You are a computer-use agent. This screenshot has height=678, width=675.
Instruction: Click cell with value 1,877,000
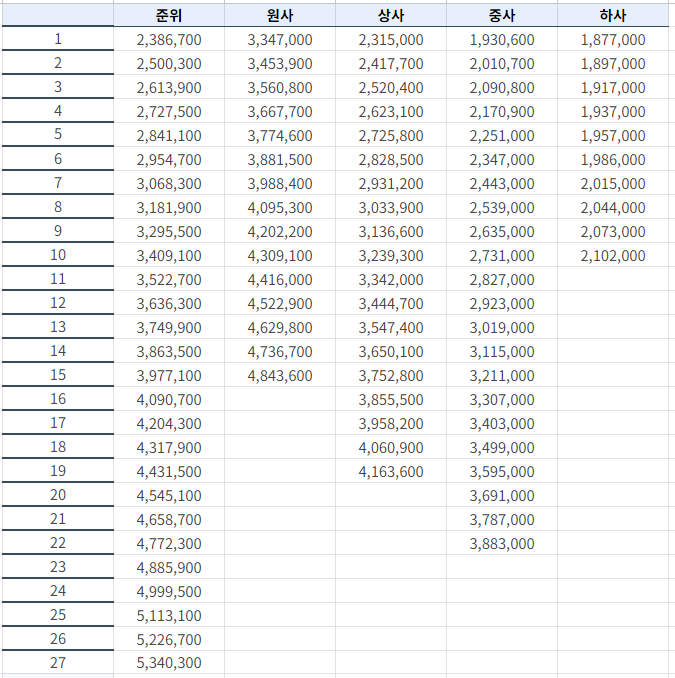(x=613, y=40)
